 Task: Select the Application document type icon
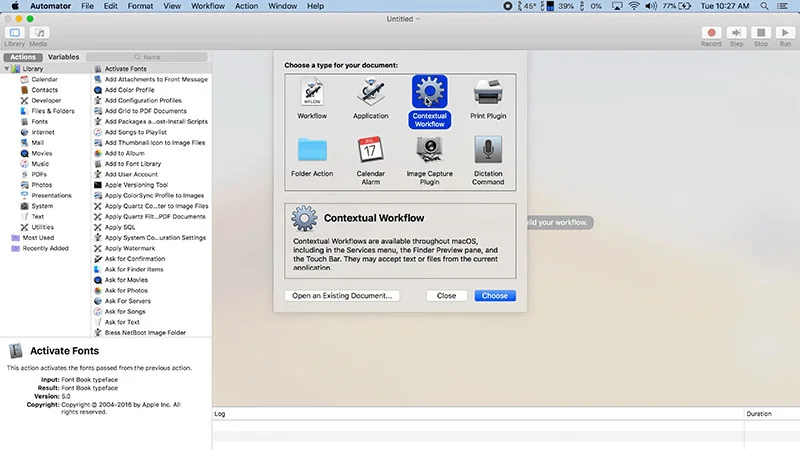coord(371,92)
